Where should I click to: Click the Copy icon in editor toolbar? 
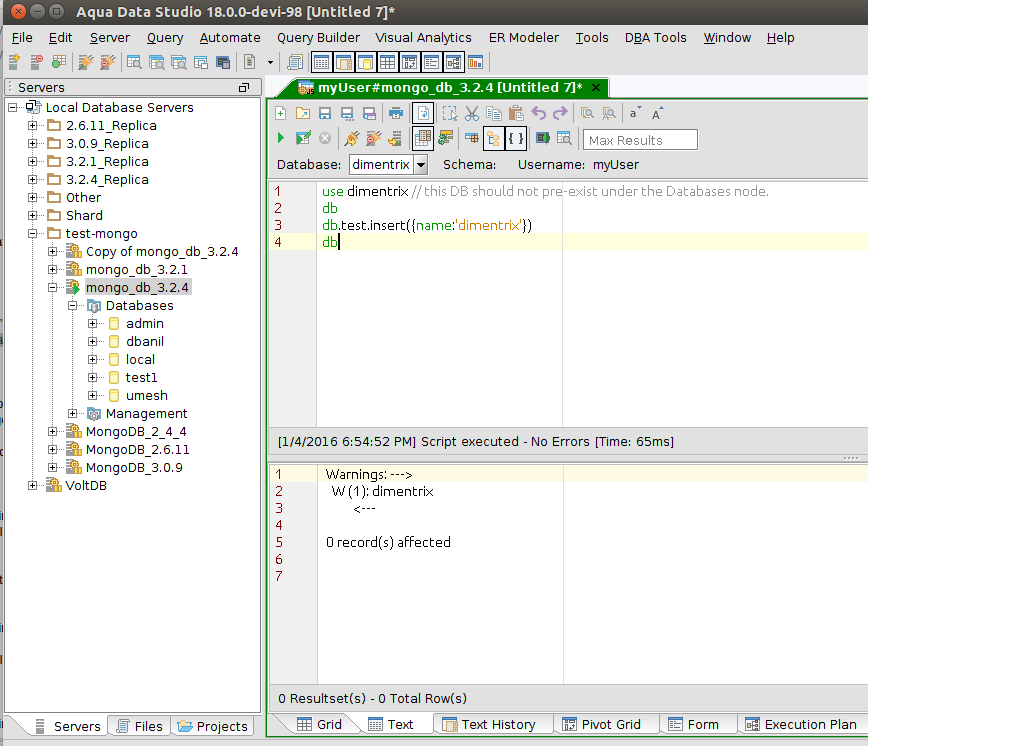(494, 113)
